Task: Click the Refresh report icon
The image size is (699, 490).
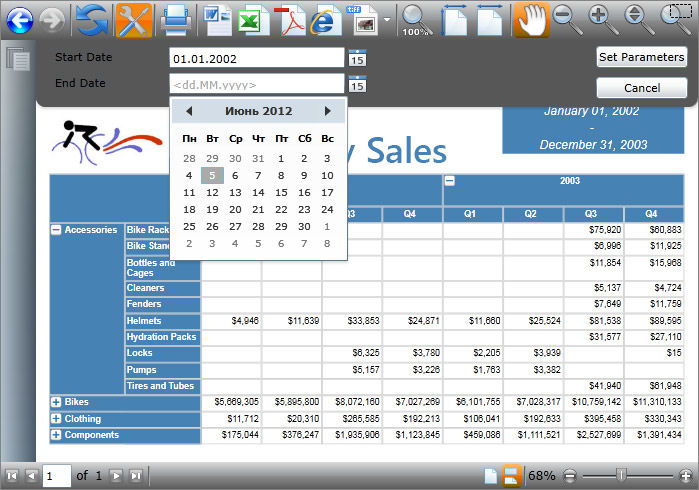Action: (x=92, y=19)
